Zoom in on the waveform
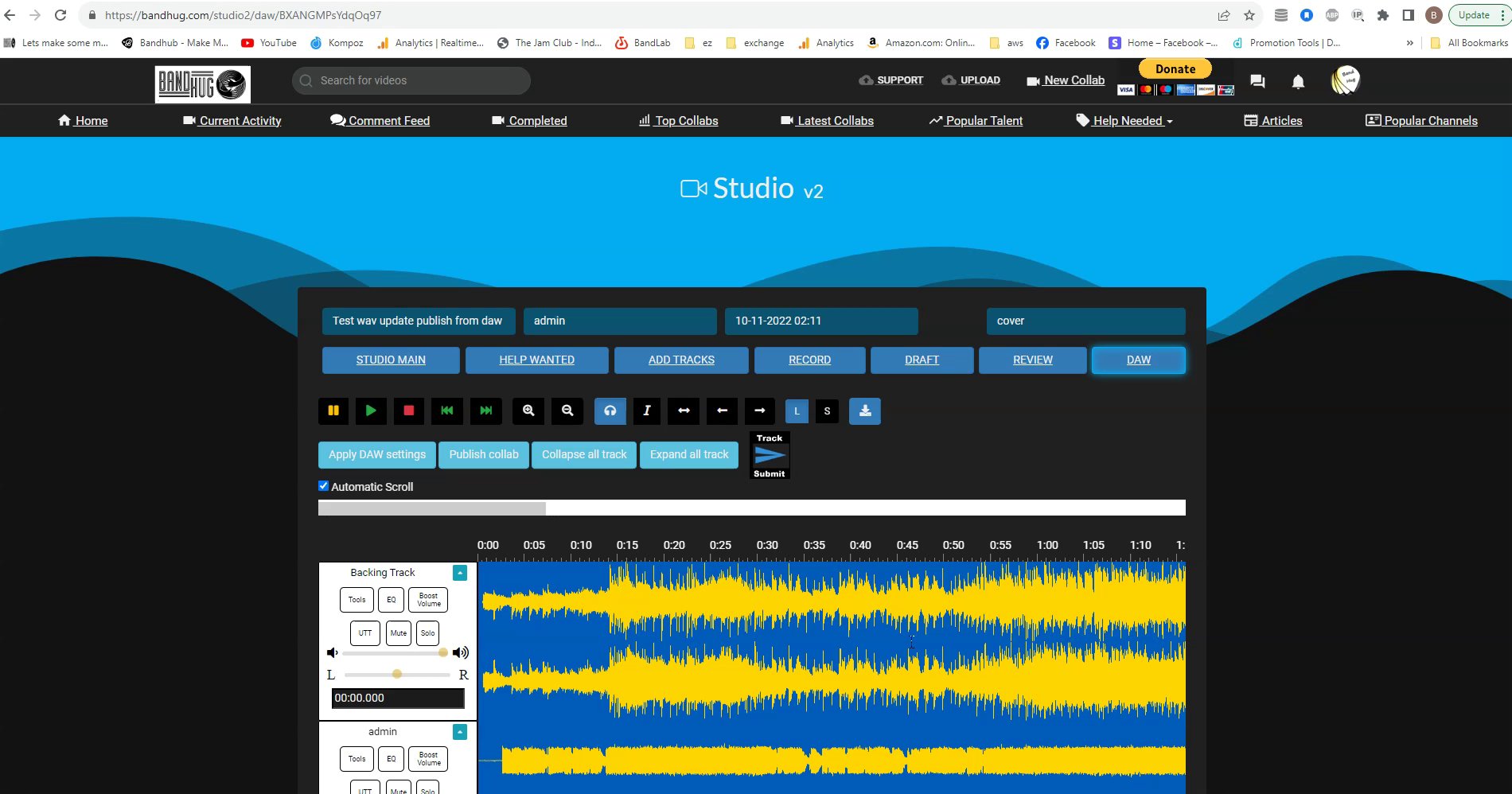This screenshot has height=794, width=1512. pos(528,411)
